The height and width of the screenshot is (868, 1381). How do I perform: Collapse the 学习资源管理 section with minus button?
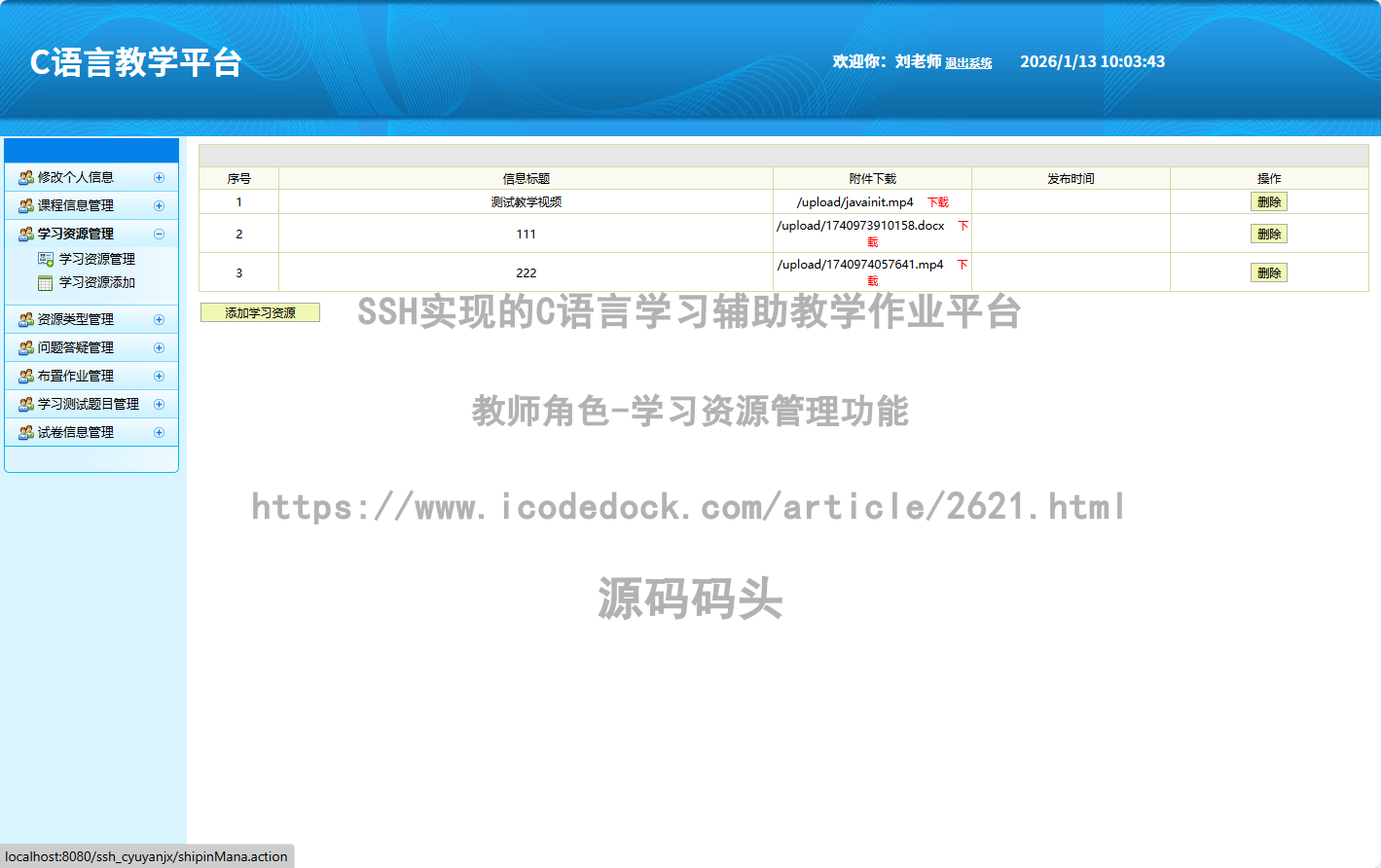pyautogui.click(x=159, y=235)
